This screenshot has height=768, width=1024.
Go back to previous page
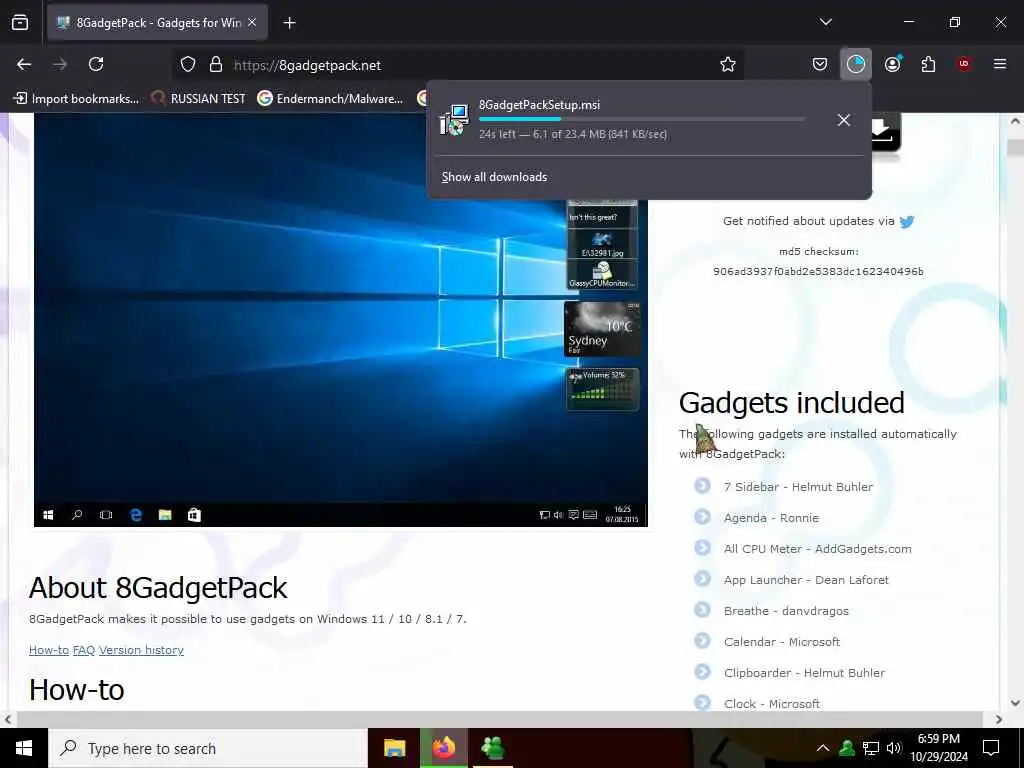24,64
